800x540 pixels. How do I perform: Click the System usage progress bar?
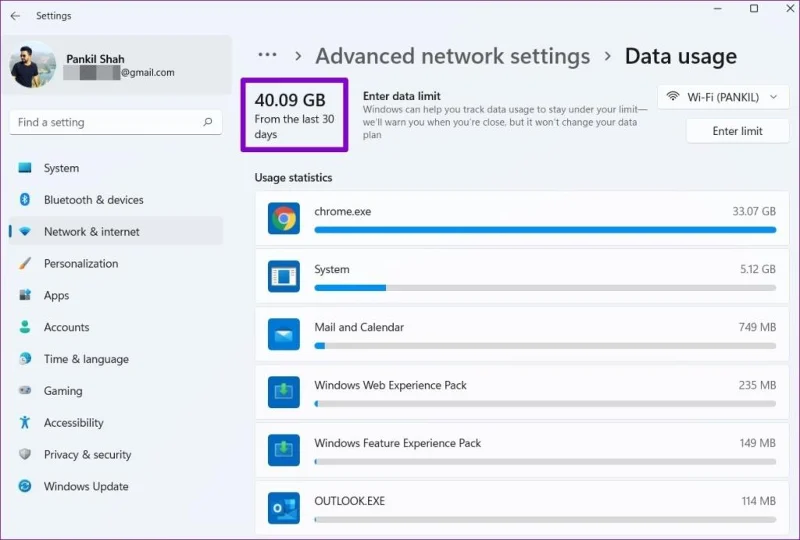545,288
